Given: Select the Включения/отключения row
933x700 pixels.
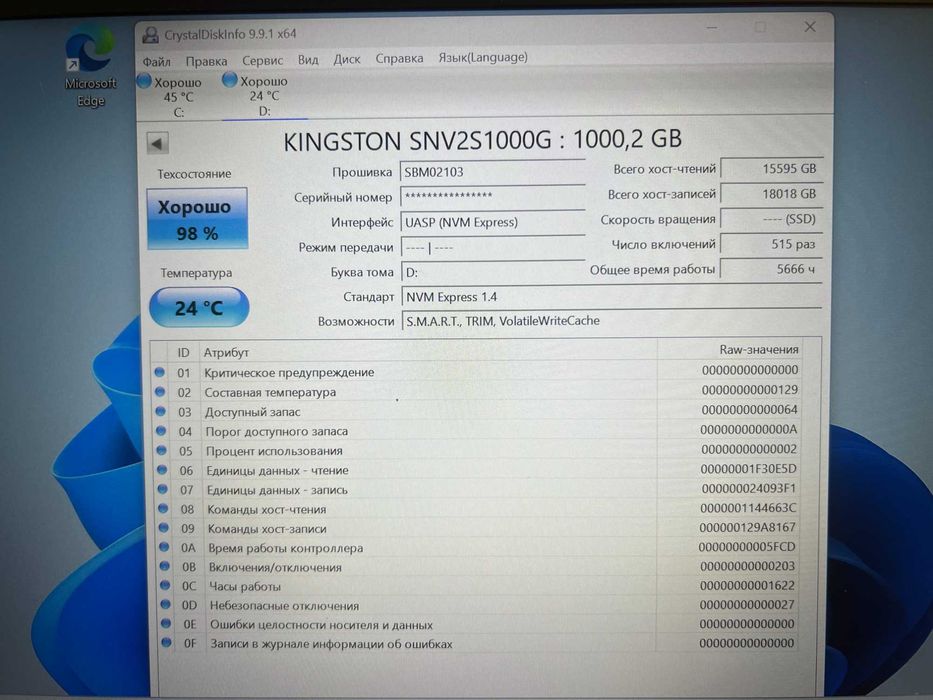Looking at the screenshot, I should [x=476, y=567].
